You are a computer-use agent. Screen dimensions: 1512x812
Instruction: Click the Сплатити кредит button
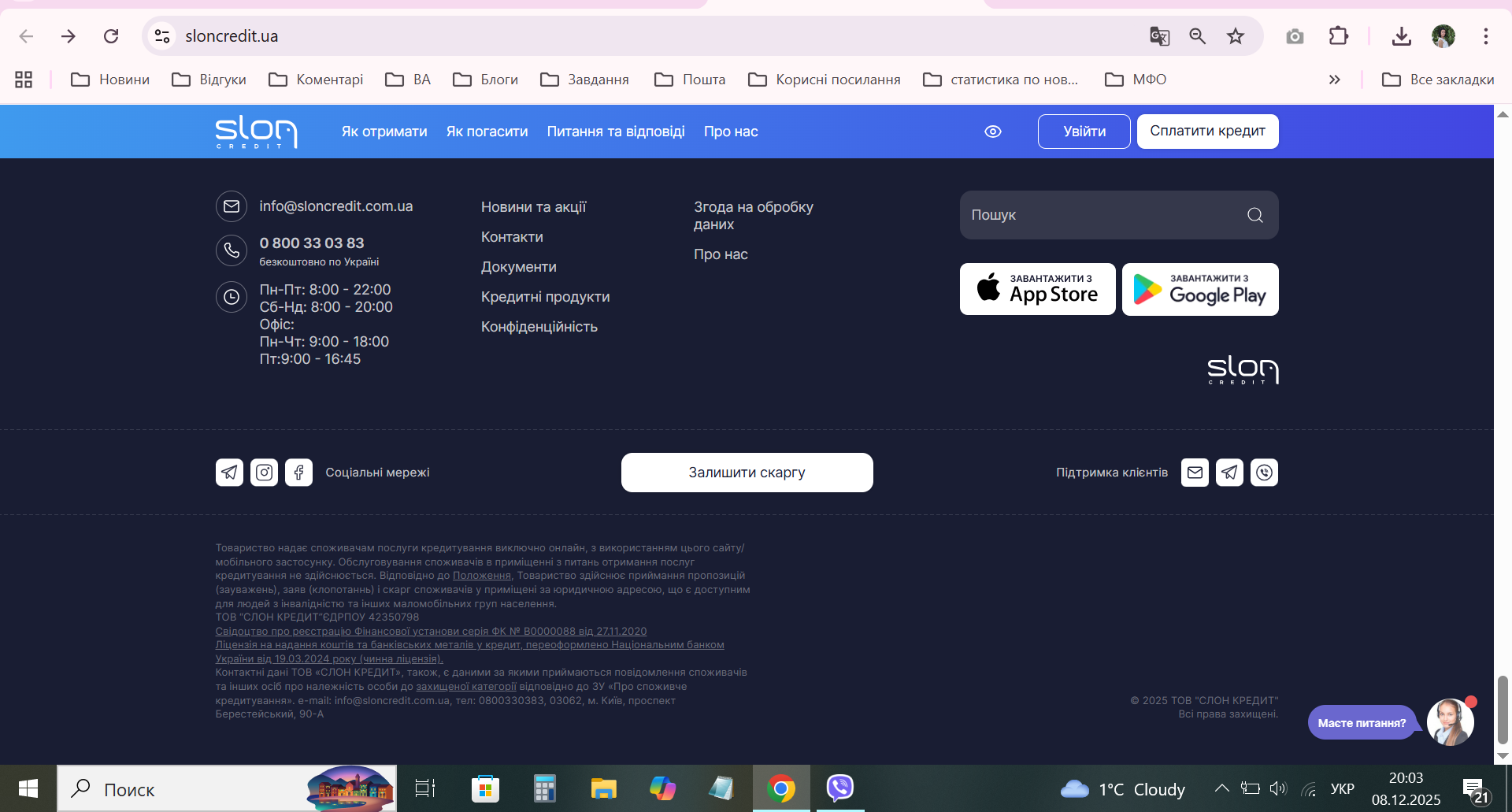point(1208,132)
